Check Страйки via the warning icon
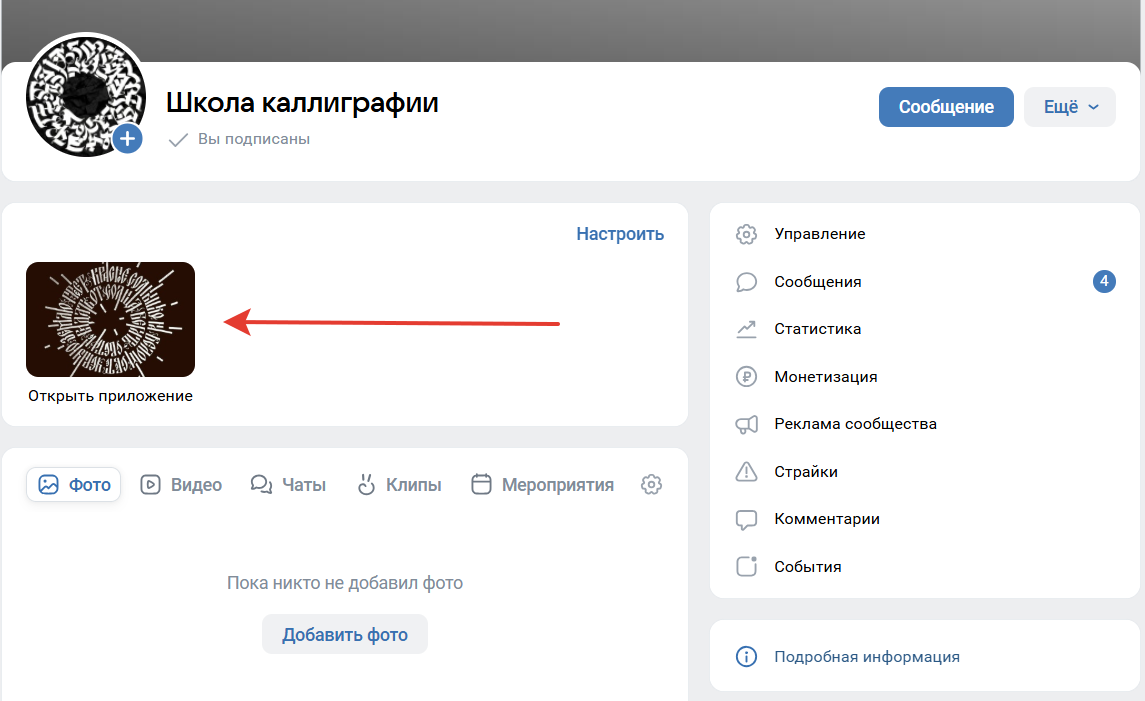This screenshot has width=1145, height=701. [745, 471]
